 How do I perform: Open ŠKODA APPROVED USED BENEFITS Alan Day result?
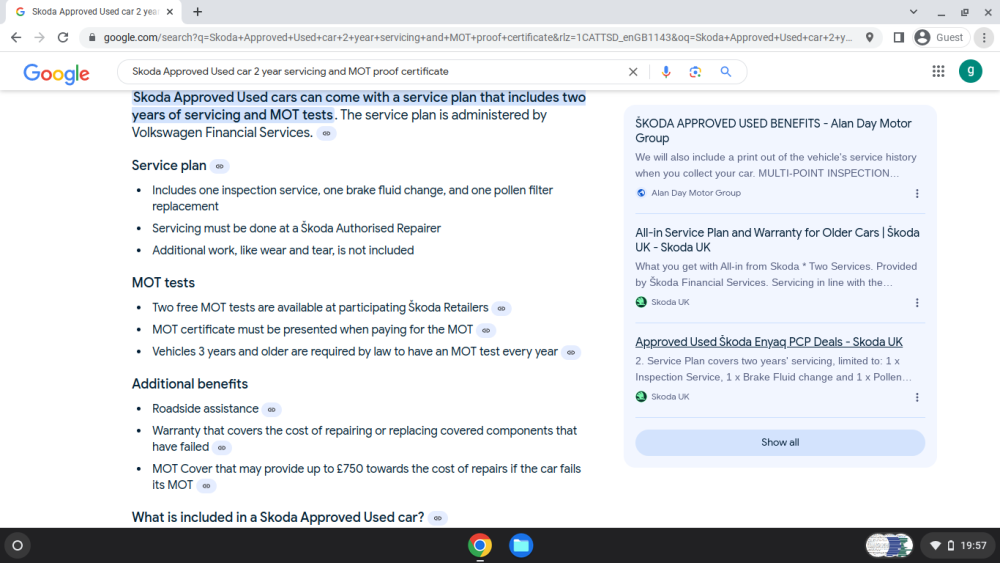773,131
